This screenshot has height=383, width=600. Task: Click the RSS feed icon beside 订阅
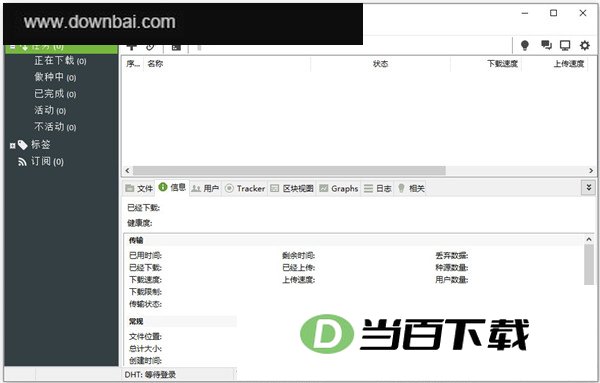(x=22, y=162)
